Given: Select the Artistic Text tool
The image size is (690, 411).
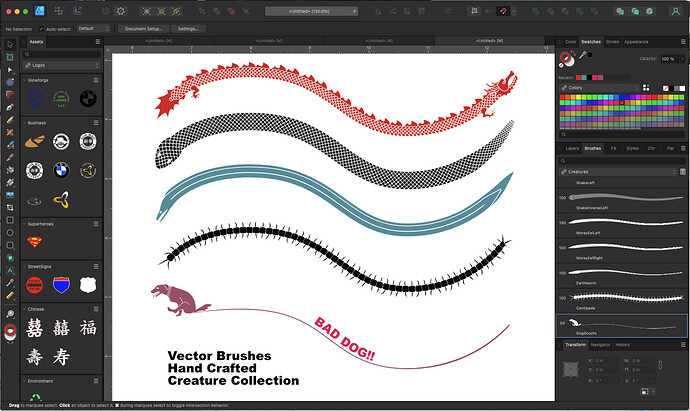Looking at the screenshot, I should click(x=9, y=270).
